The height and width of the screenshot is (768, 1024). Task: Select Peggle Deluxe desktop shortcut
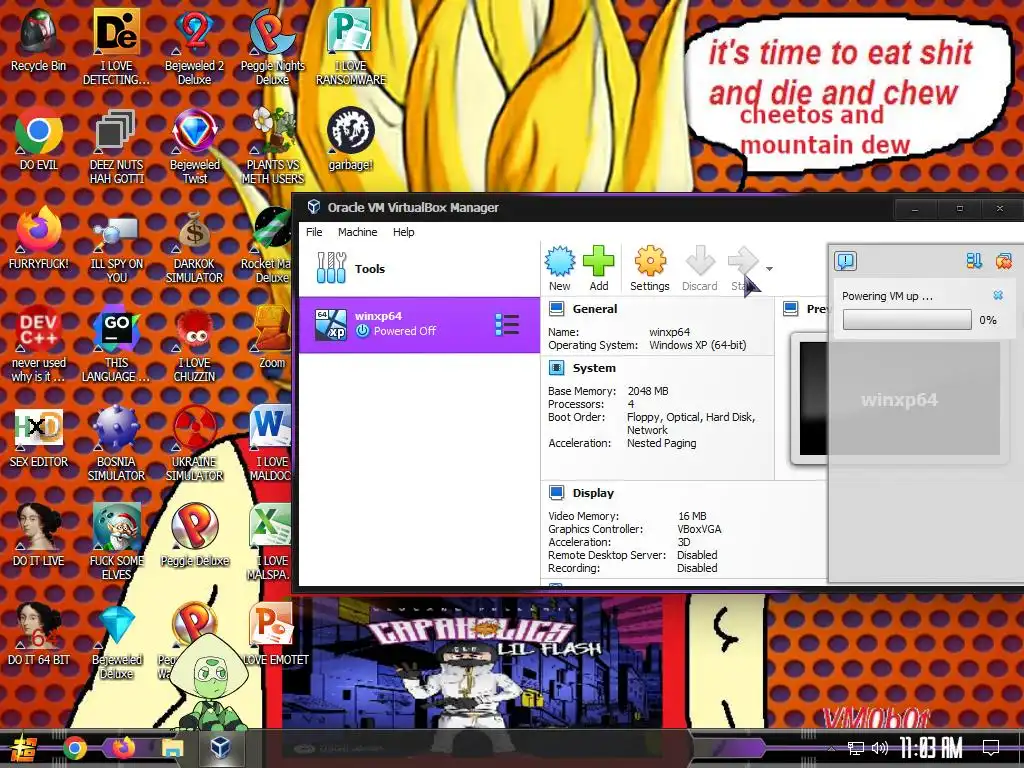coord(194,536)
